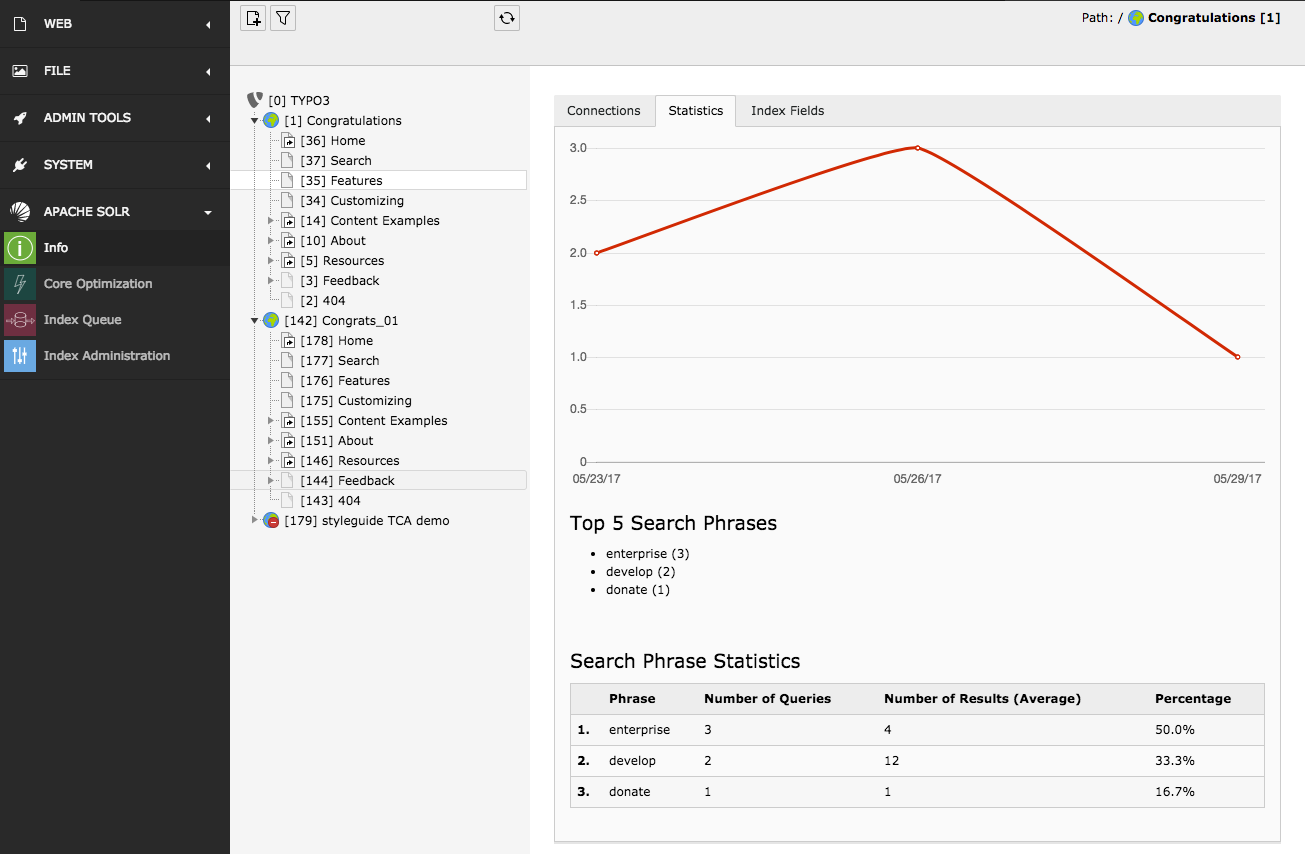Viewport: 1305px width, 854px height.
Task: Expand the Content Examples [14] node
Action: 271,221
